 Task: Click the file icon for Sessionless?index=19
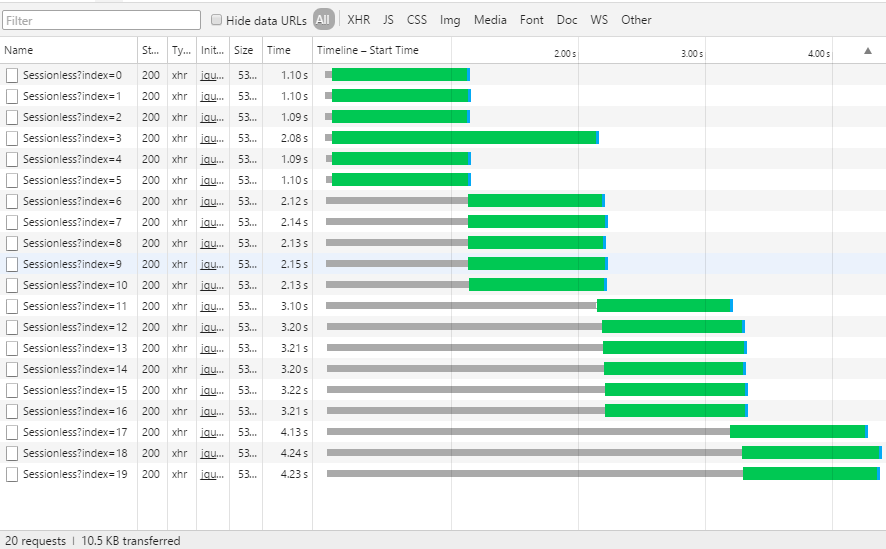click(x=12, y=474)
